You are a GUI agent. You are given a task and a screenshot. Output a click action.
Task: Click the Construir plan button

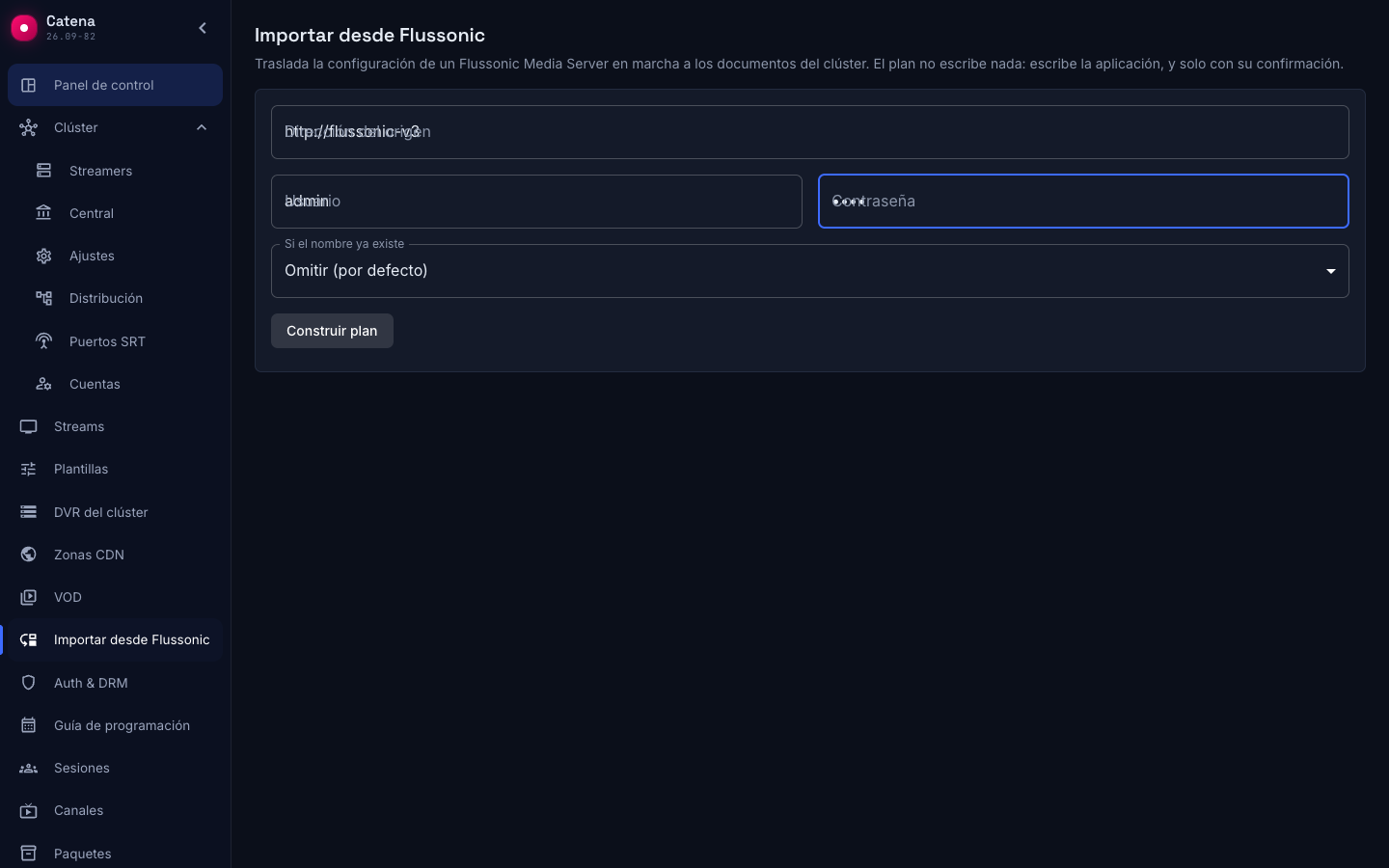coord(332,331)
